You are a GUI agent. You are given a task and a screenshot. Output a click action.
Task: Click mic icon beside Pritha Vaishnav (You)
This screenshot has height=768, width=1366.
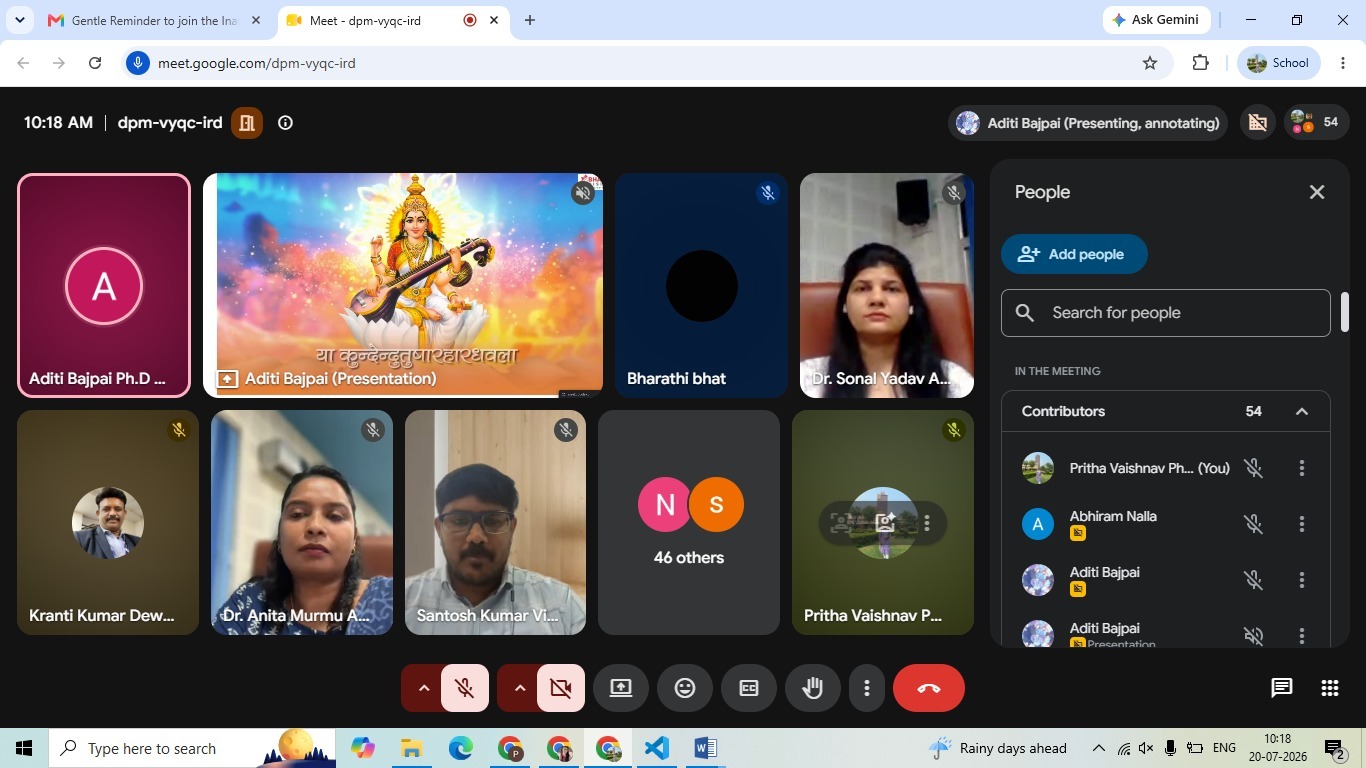point(1252,468)
